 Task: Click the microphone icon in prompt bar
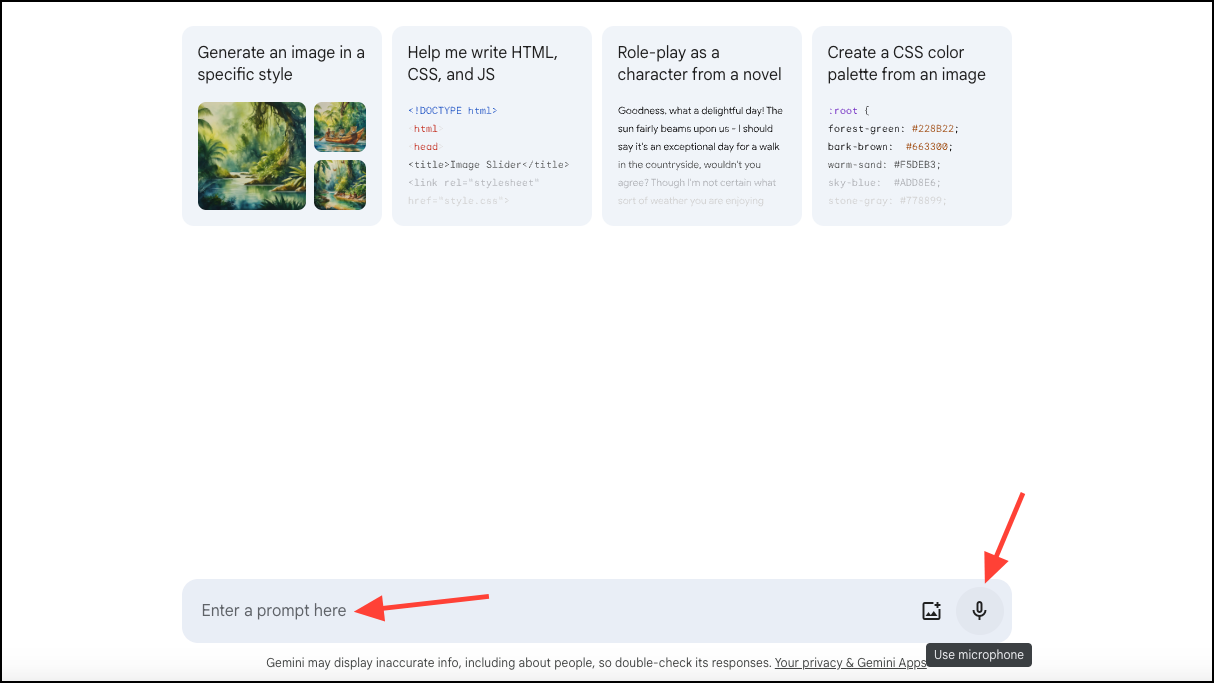point(979,611)
